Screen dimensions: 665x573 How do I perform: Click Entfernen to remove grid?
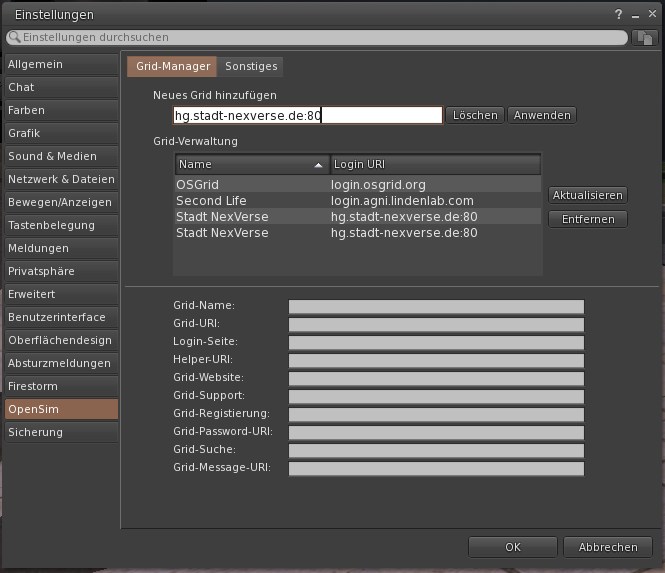588,219
